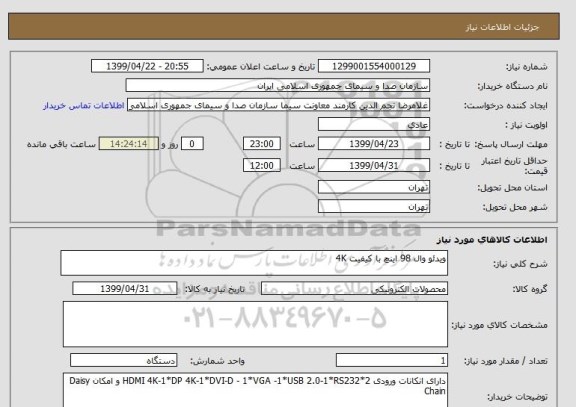
Task: Click the label نام دستگاه خریدار
Action: pyautogui.click(x=512, y=86)
